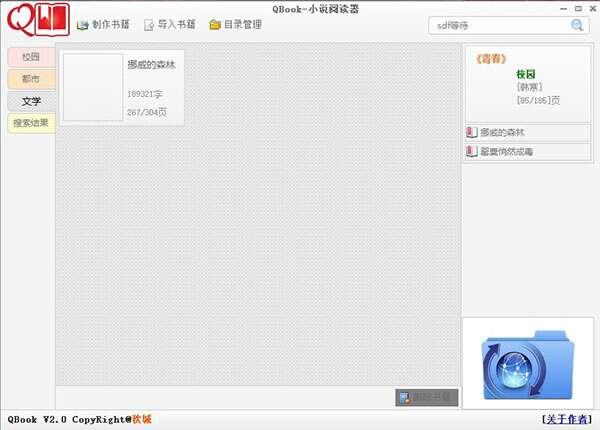Maximize the QBook window
Image resolution: width=600 pixels, height=430 pixels.
tap(579, 8)
